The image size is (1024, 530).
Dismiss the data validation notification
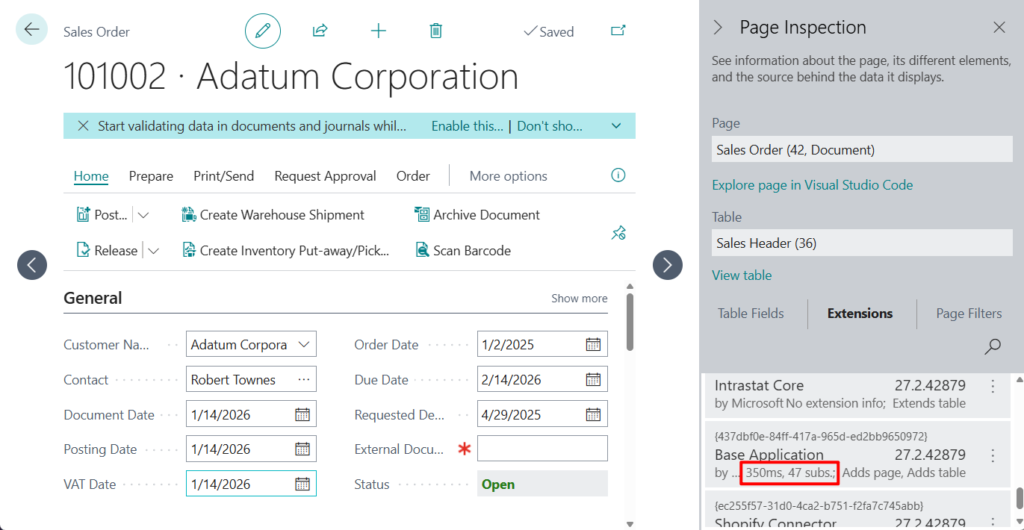coord(81,126)
